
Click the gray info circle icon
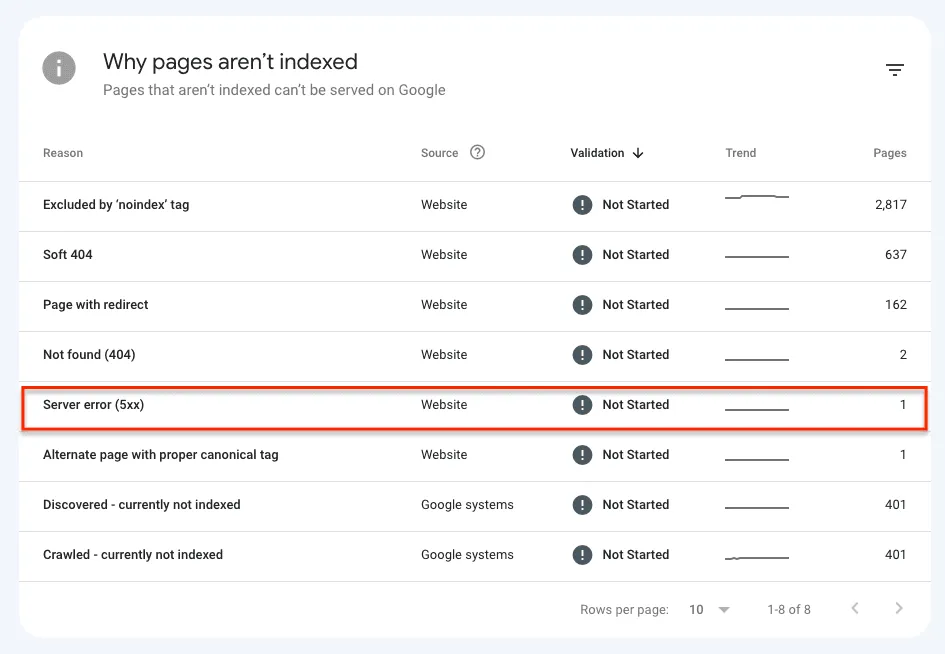[x=59, y=68]
